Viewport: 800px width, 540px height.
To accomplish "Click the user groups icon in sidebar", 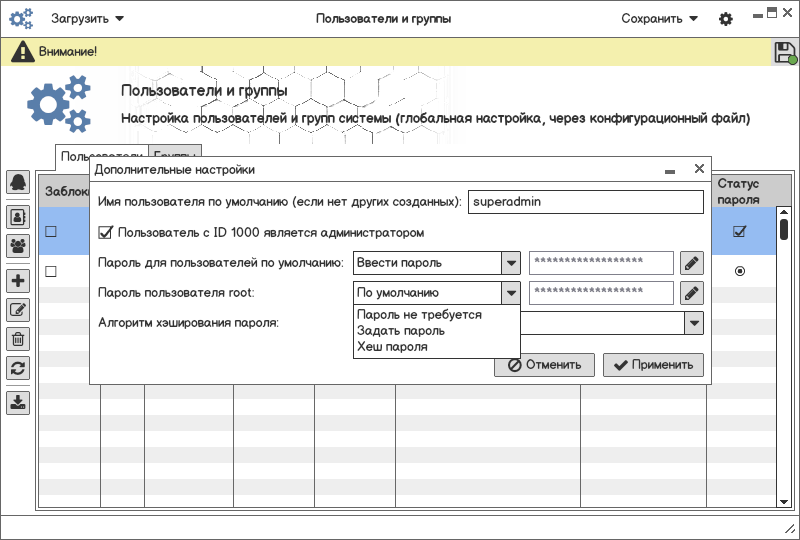I will point(18,244).
